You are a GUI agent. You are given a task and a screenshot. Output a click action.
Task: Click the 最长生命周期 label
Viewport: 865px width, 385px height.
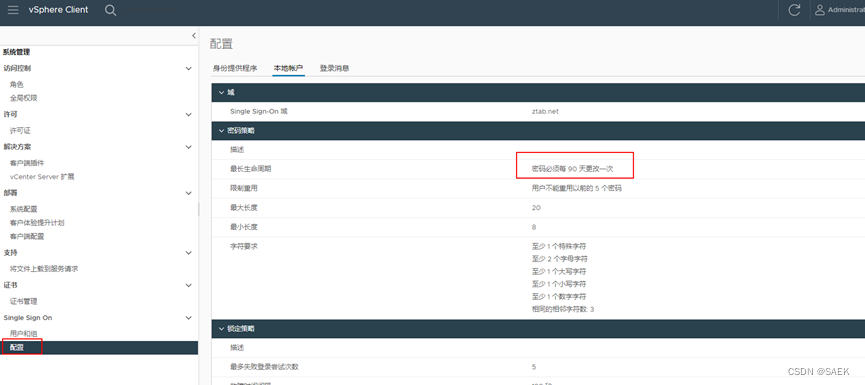point(251,169)
